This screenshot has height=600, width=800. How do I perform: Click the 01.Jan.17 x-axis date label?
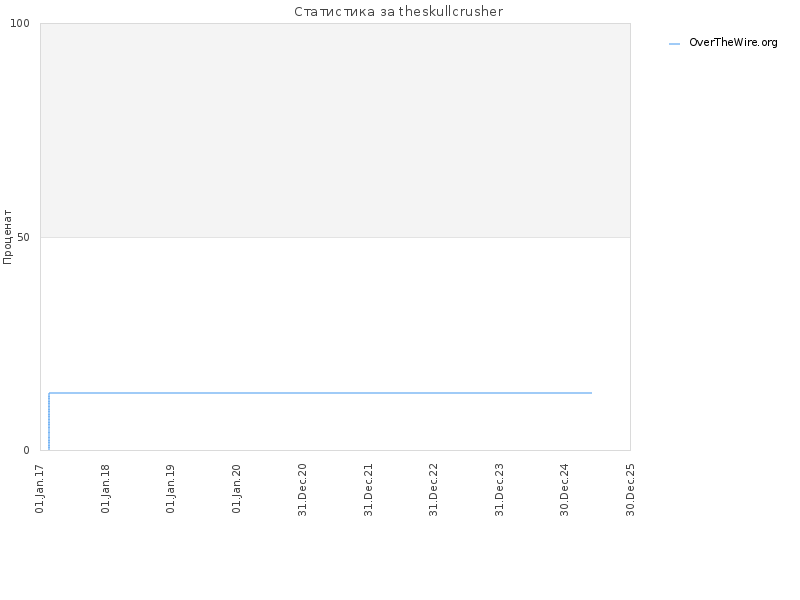point(40,488)
